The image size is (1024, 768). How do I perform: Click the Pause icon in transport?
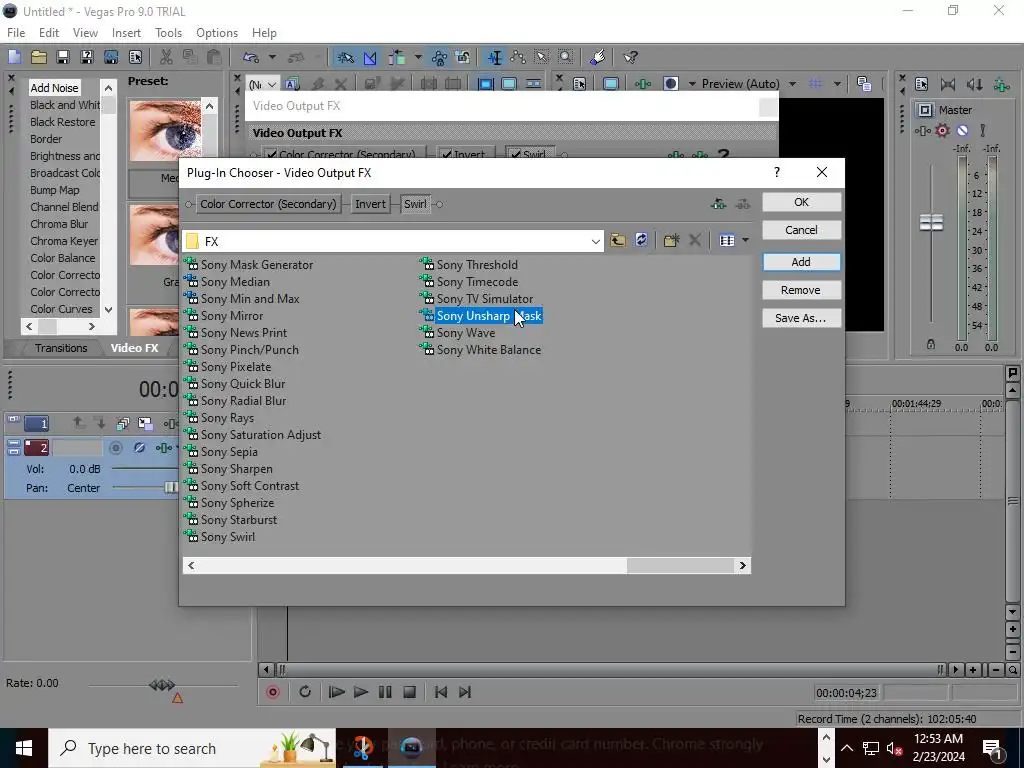click(x=385, y=692)
